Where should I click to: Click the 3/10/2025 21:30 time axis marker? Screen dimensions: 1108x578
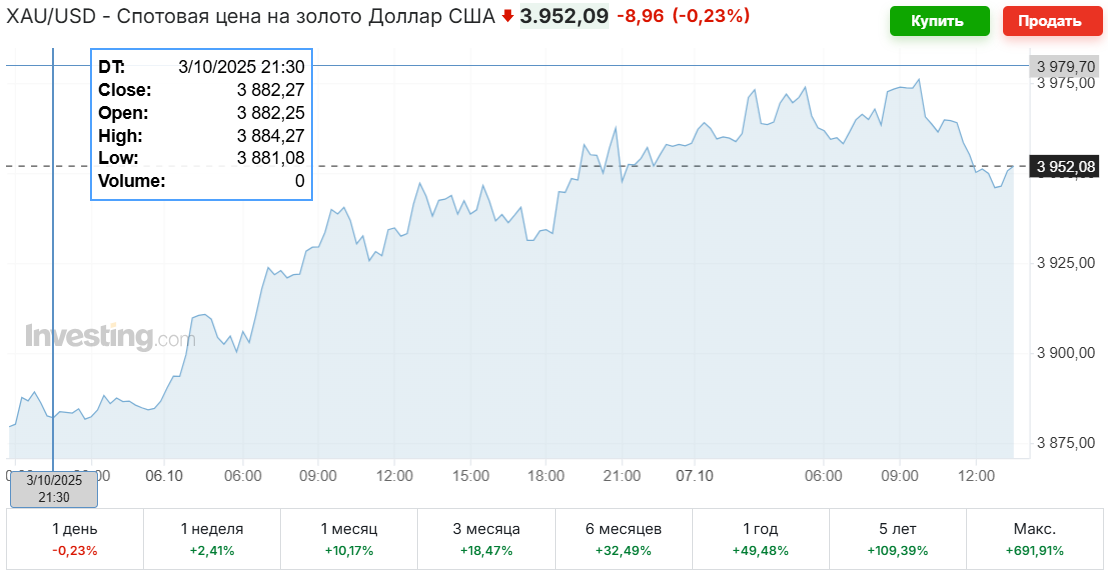click(54, 489)
